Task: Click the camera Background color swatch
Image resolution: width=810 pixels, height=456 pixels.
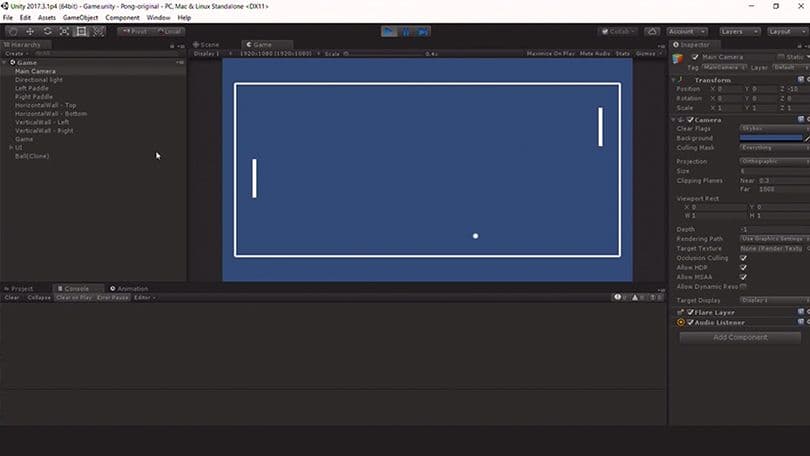Action: (x=770, y=138)
